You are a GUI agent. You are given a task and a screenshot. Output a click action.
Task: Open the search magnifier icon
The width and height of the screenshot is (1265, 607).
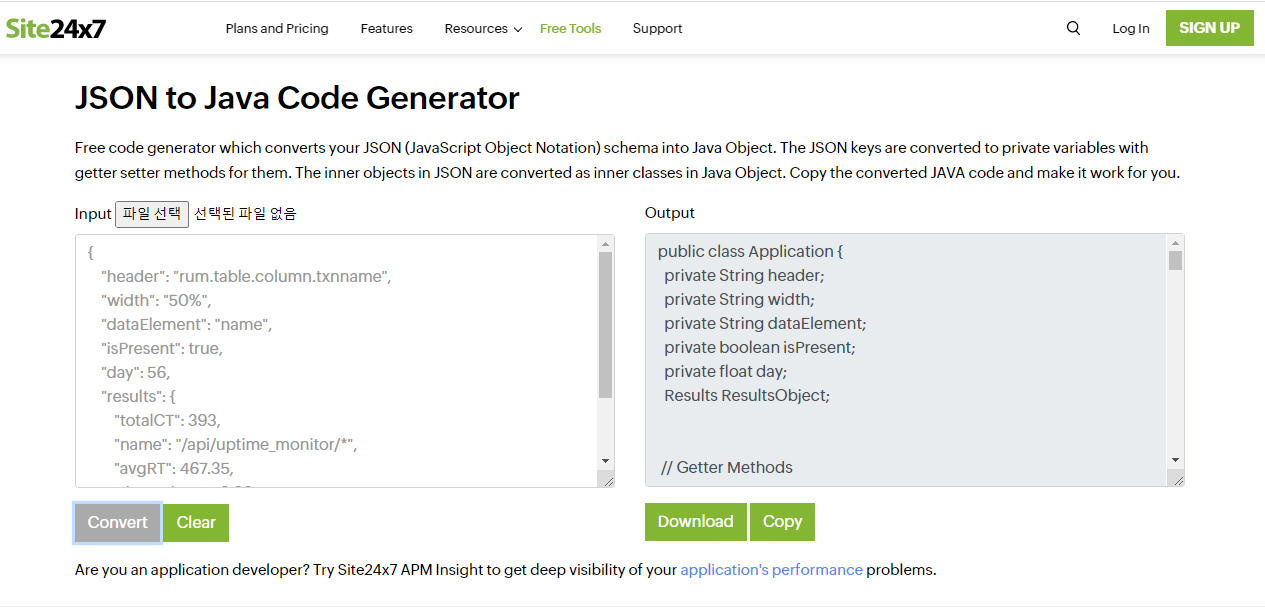click(1073, 28)
